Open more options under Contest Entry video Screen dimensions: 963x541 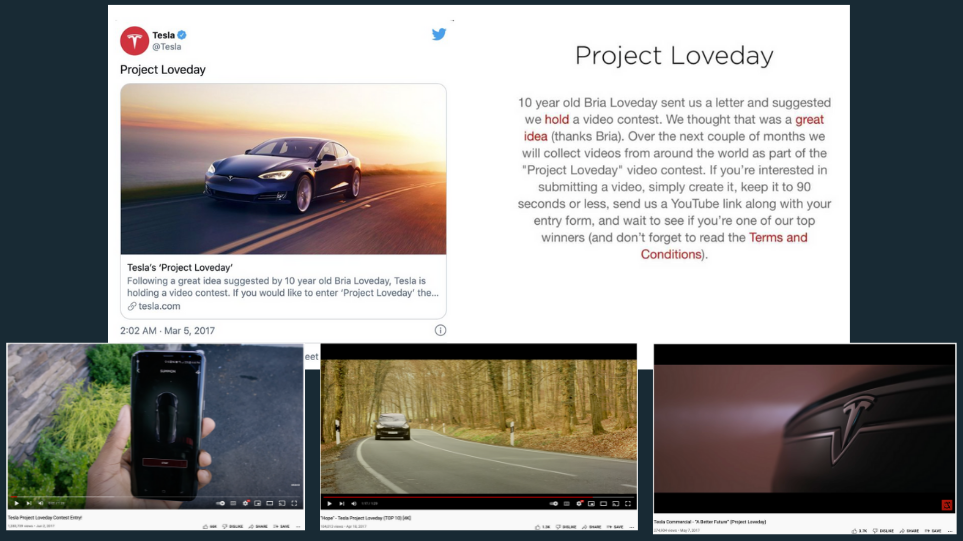[298, 527]
